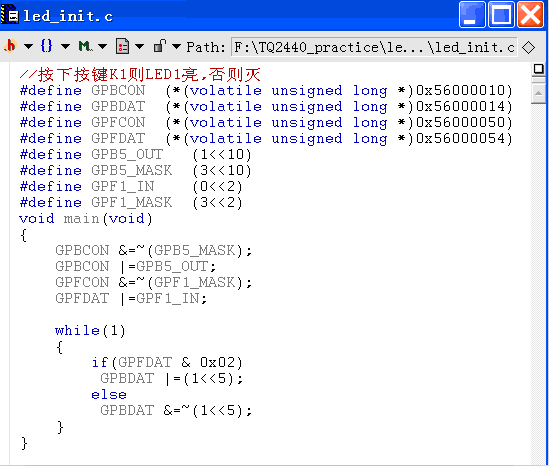Viewport: 549px width, 466px height.
Task: Click the pane splitter box above scrollbar
Action: (x=538, y=69)
